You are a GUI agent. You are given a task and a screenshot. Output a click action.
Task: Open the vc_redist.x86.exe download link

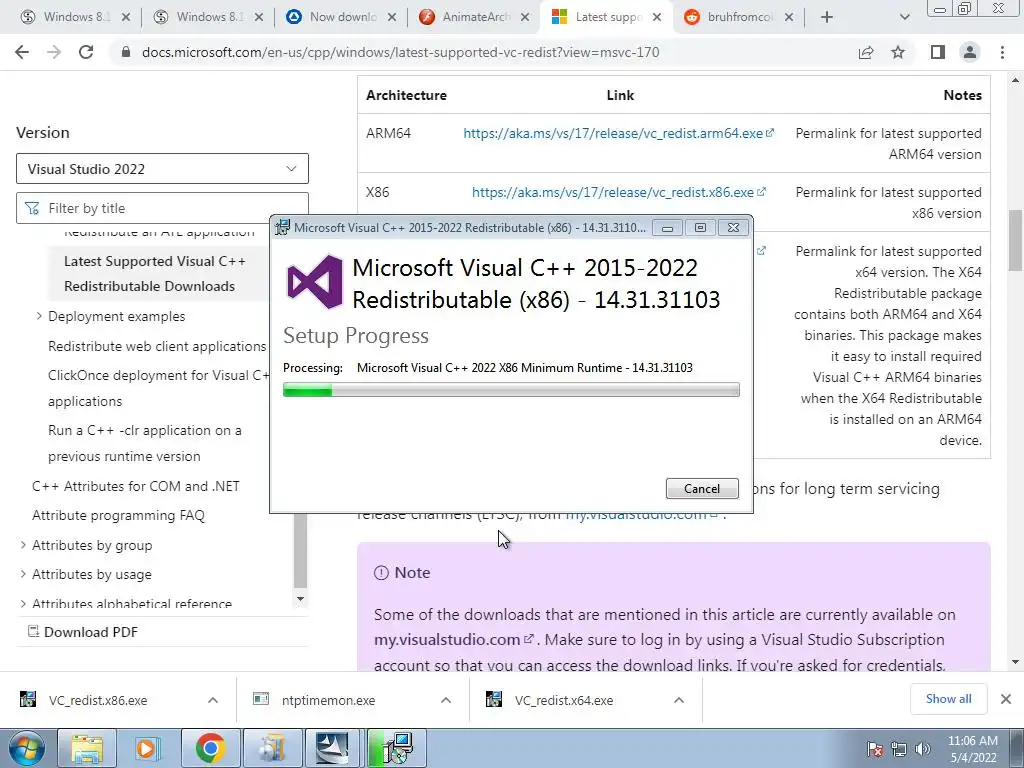[x=618, y=192]
